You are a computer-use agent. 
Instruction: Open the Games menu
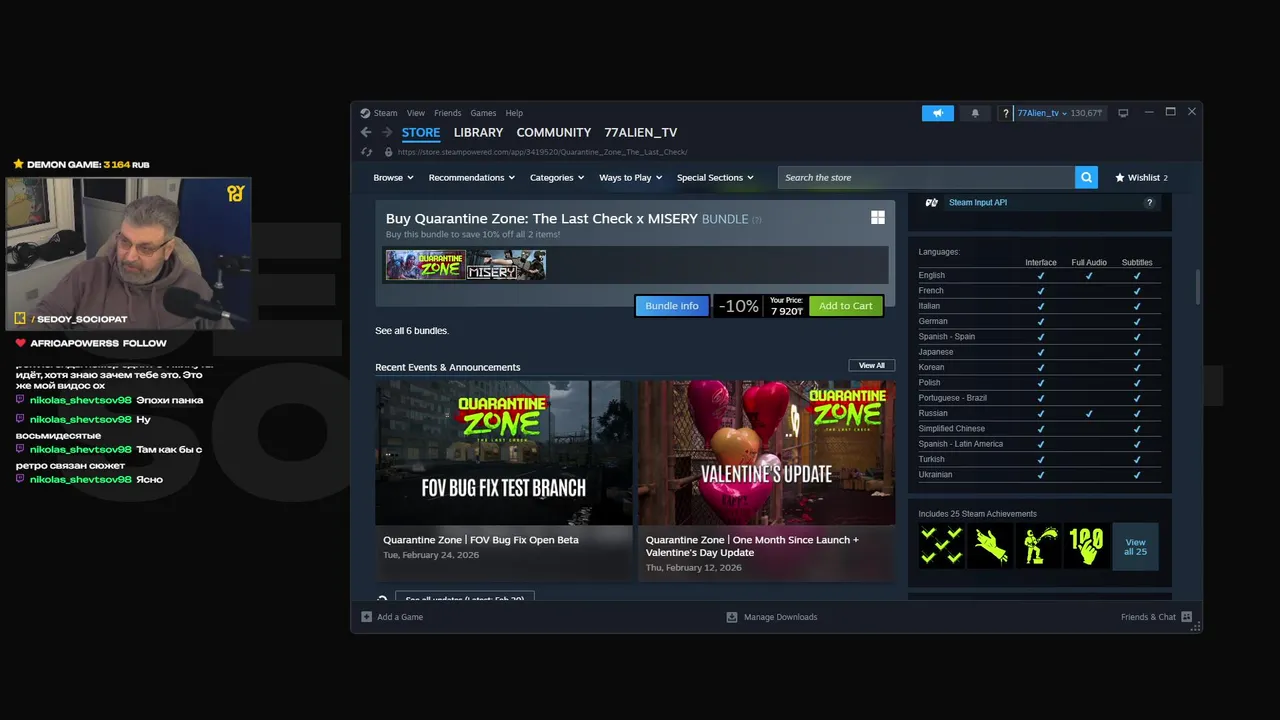click(483, 113)
